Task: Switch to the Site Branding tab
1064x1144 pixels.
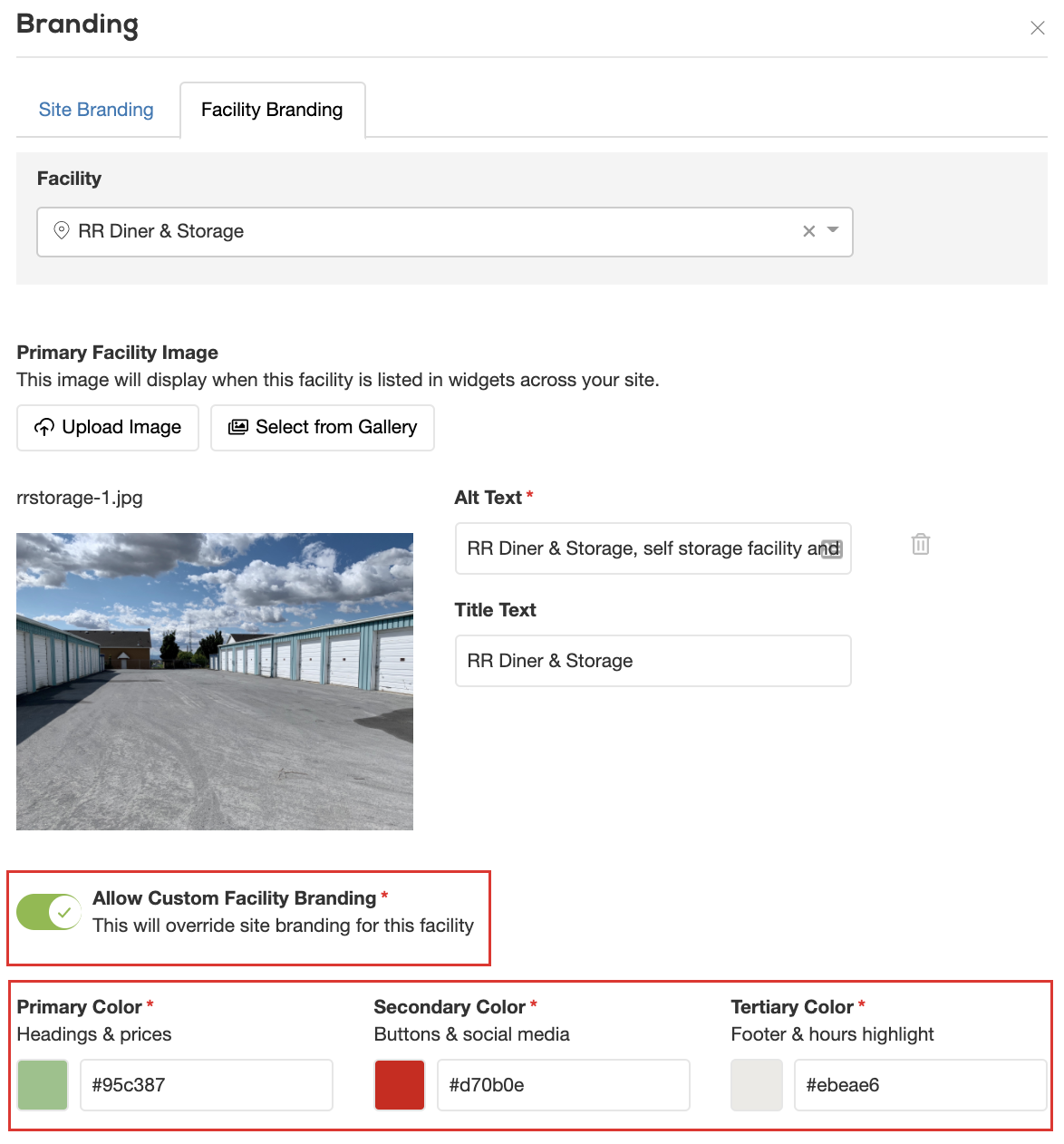Action: tap(96, 110)
